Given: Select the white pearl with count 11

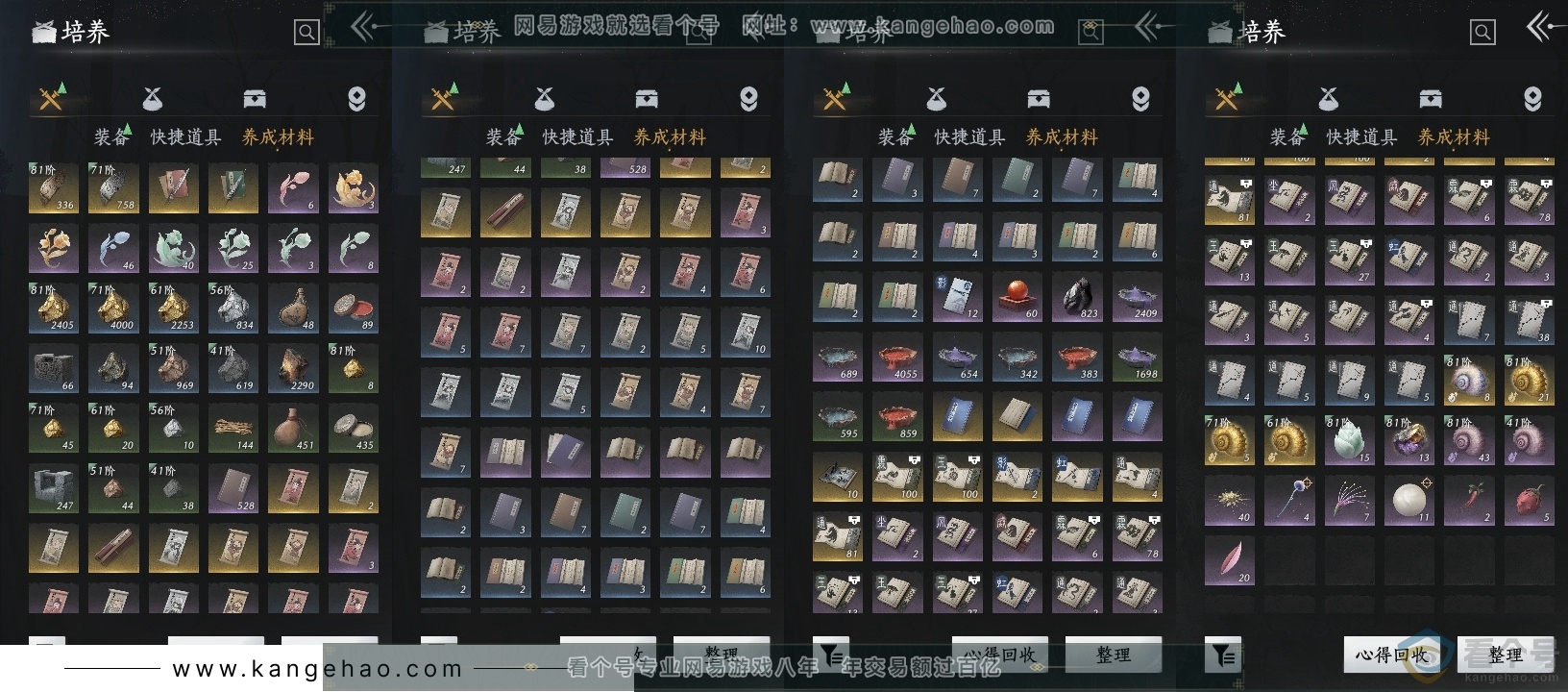Looking at the screenshot, I should [x=1409, y=500].
